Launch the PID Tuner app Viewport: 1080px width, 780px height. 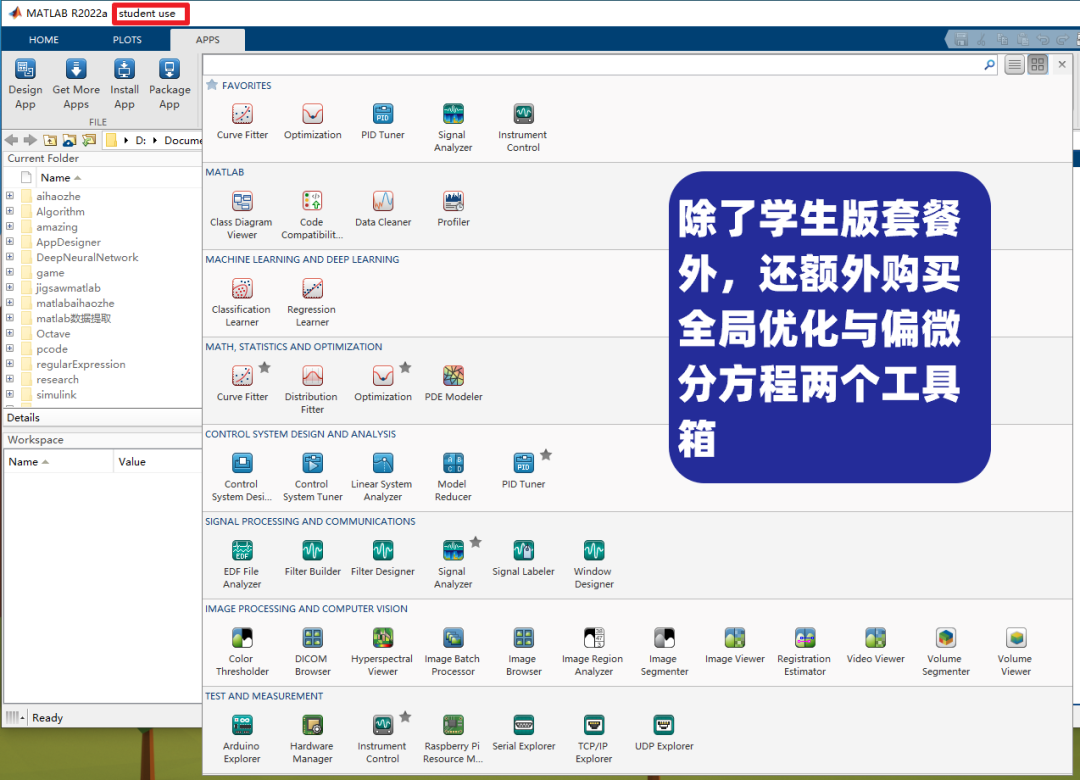tap(383, 113)
